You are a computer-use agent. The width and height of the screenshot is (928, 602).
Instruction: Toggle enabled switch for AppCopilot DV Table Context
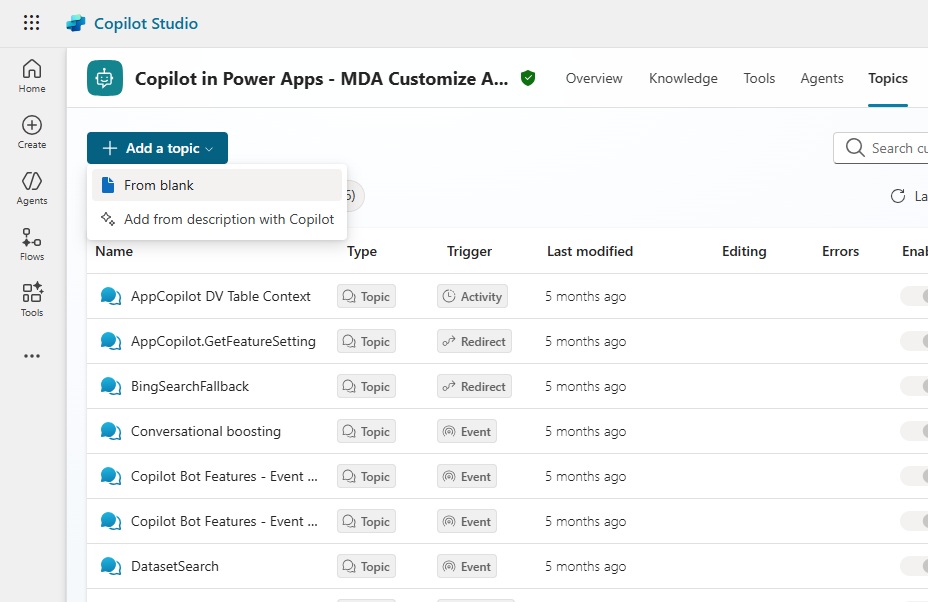pos(915,296)
